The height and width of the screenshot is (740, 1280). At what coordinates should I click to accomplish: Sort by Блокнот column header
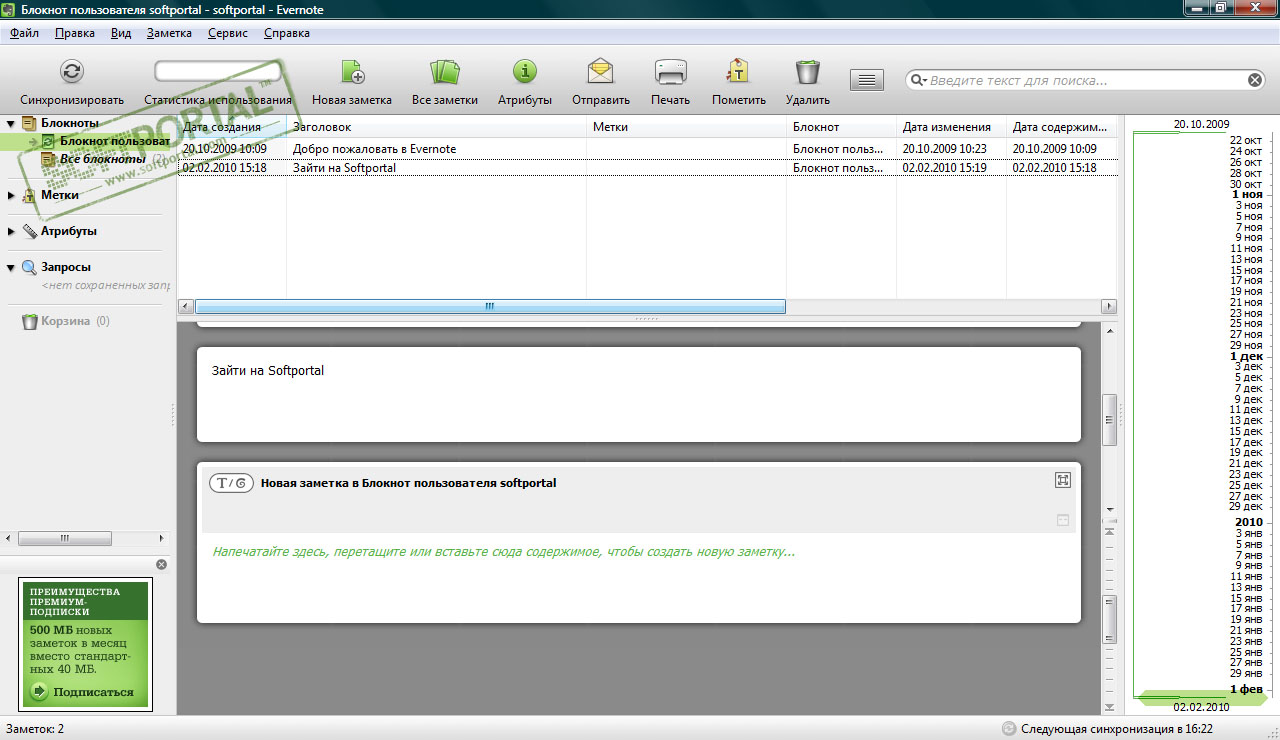842,127
